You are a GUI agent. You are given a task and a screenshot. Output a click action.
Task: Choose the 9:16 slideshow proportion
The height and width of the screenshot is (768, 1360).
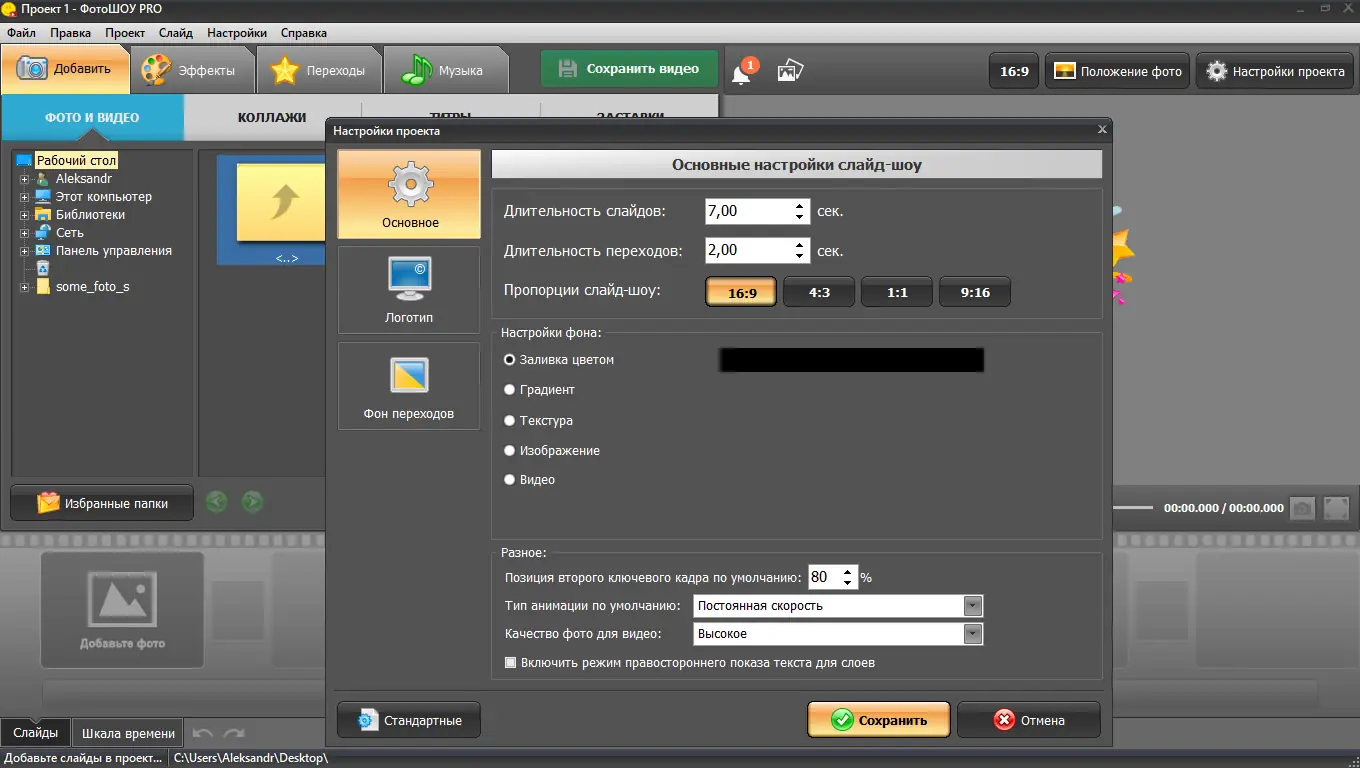pos(975,292)
